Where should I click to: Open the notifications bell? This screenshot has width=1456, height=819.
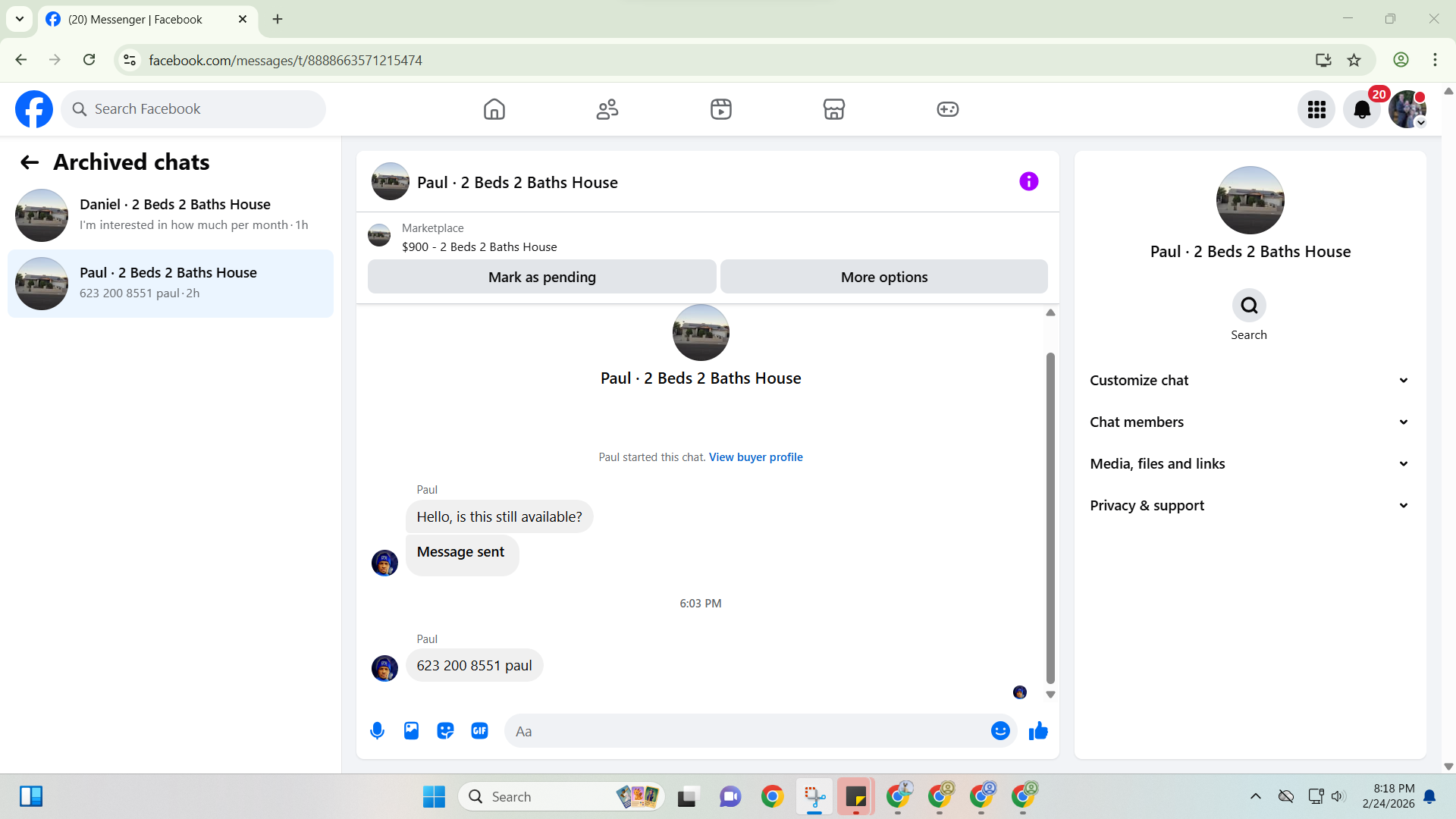pos(1362,110)
